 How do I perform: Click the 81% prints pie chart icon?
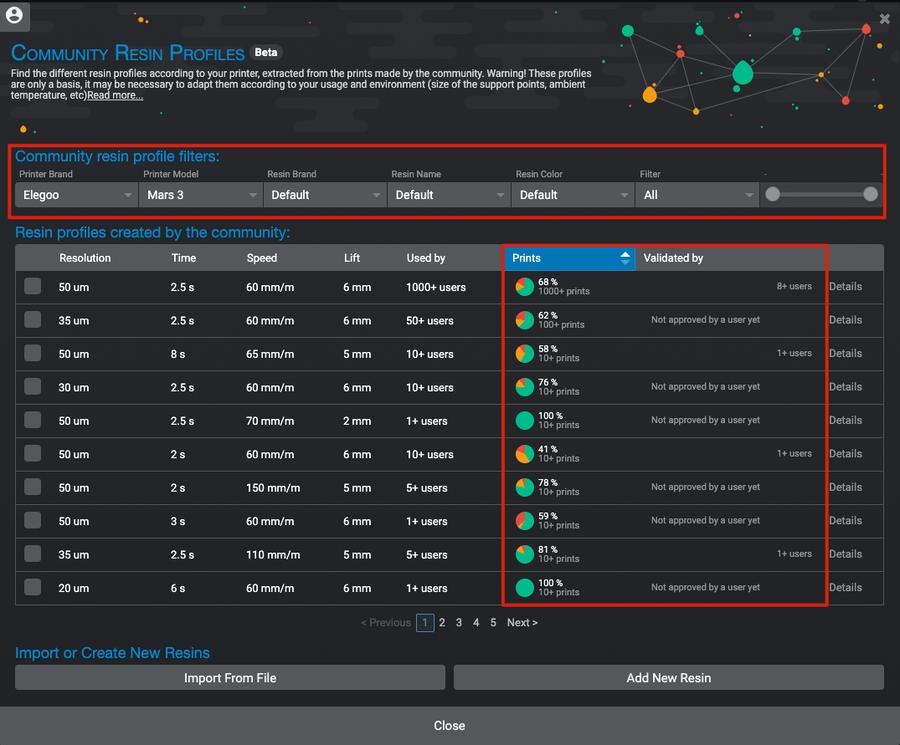coord(525,554)
